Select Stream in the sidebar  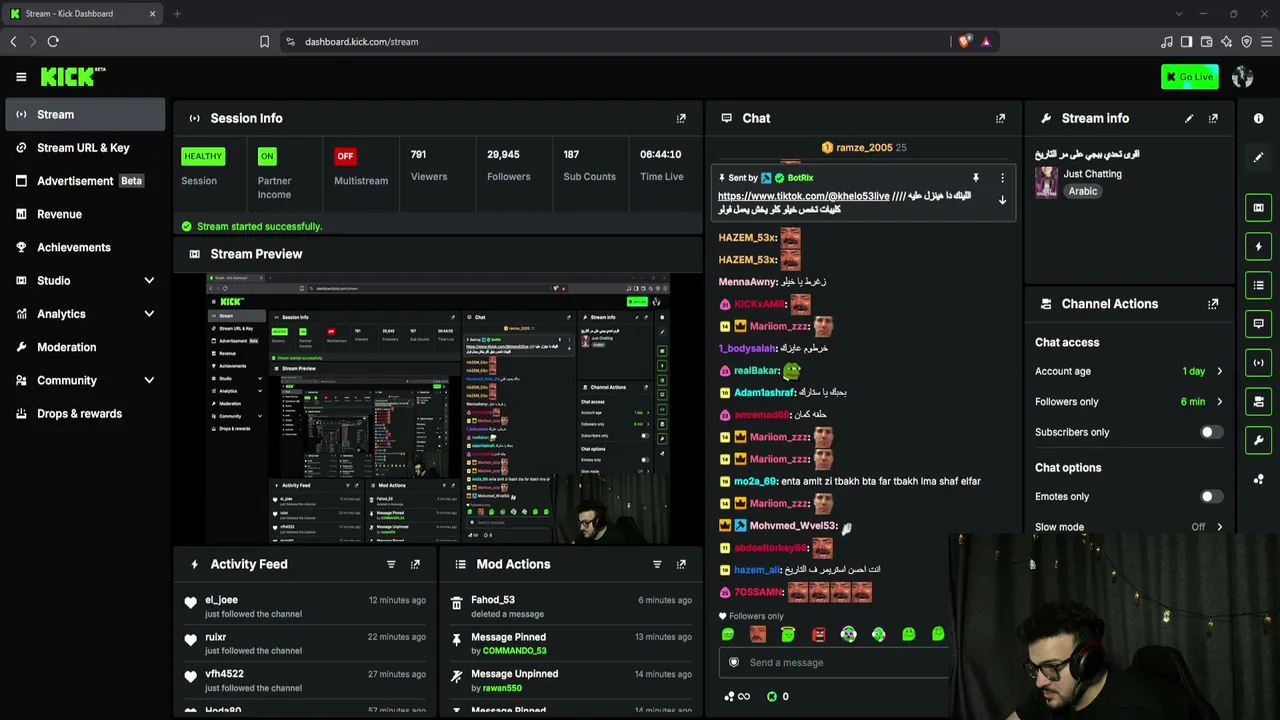point(85,114)
